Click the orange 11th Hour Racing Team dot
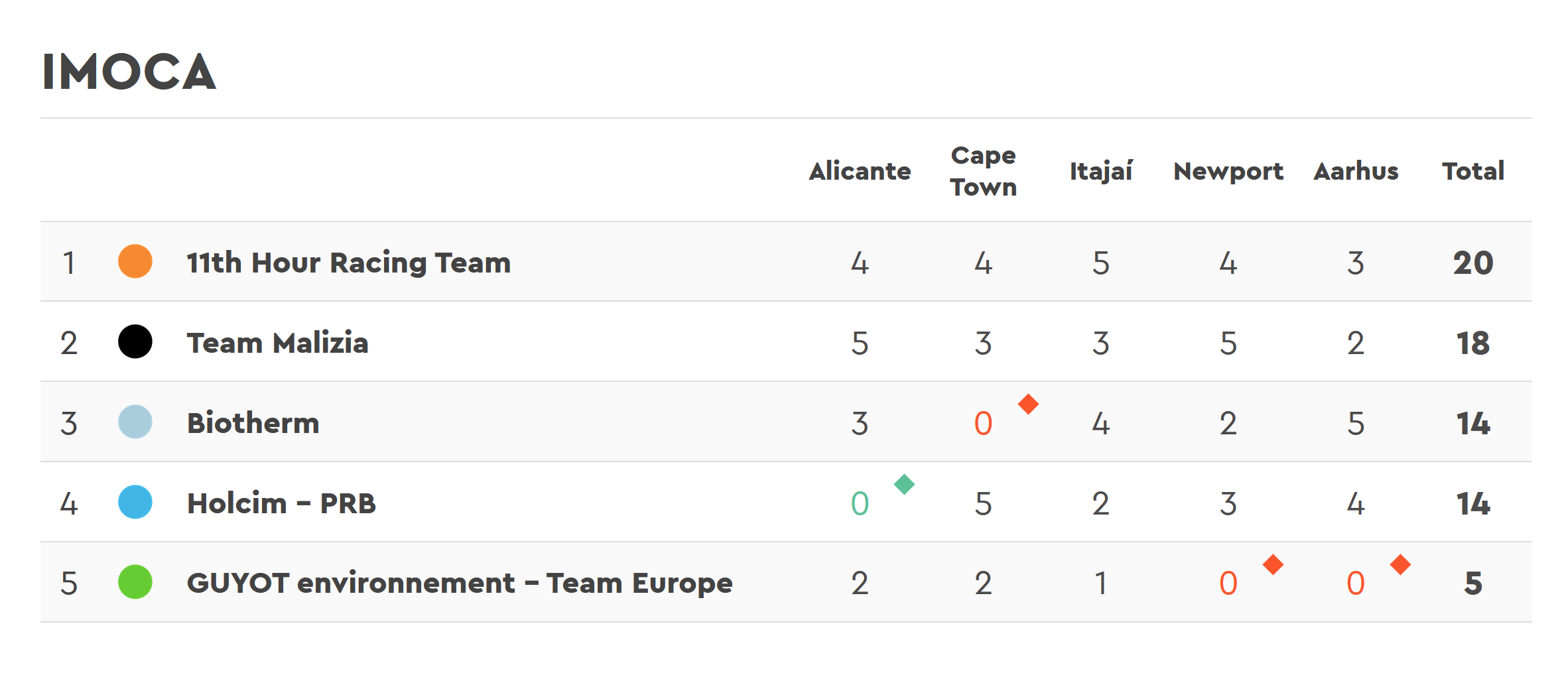 135,261
